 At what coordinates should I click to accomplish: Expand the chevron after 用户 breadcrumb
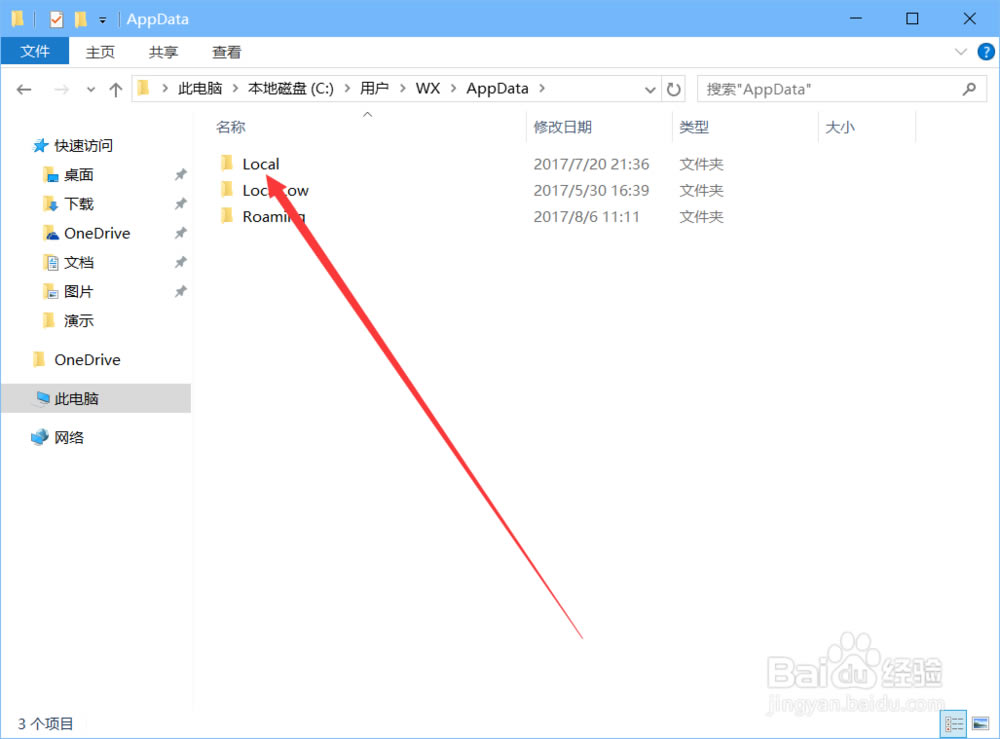402,89
